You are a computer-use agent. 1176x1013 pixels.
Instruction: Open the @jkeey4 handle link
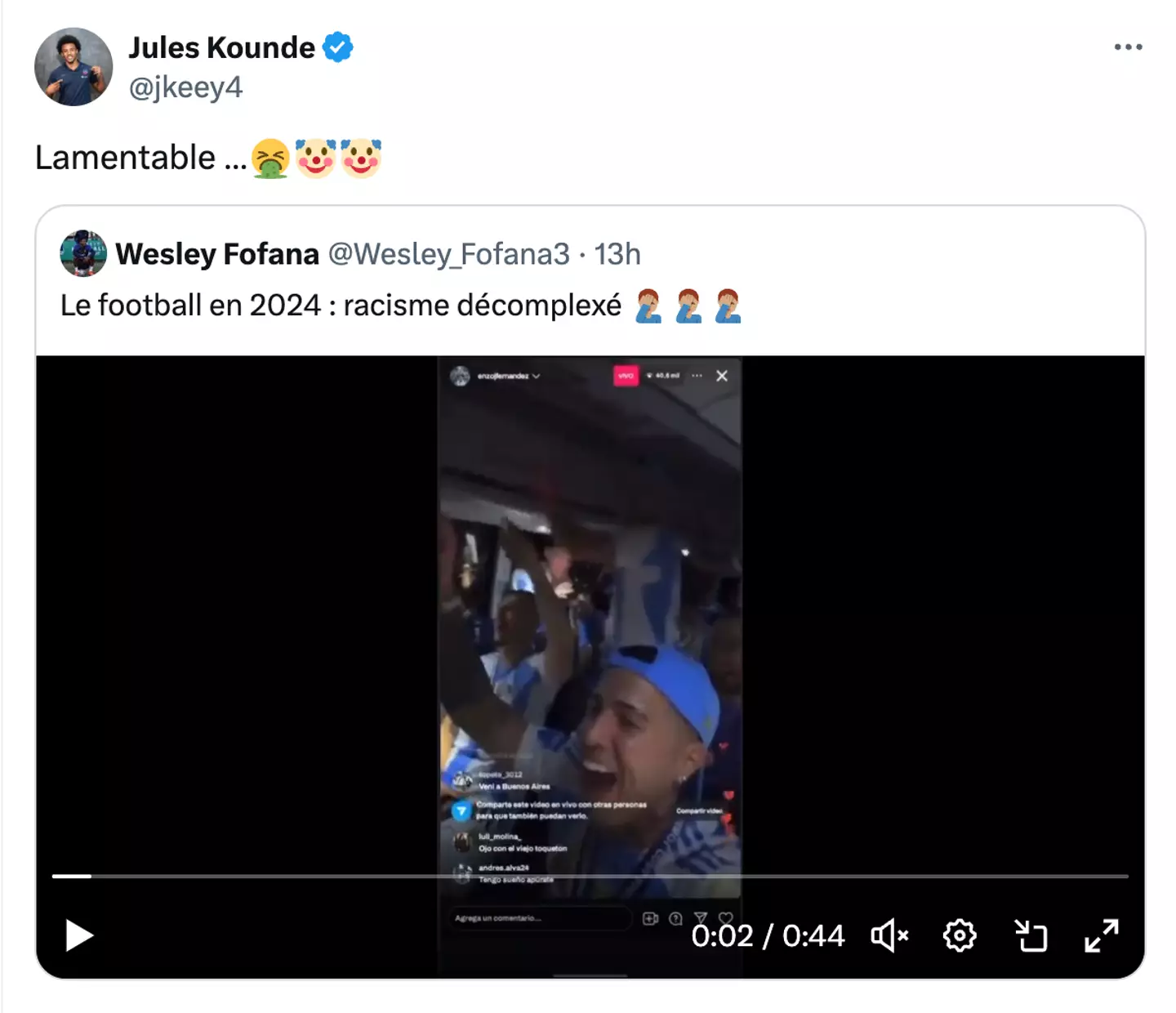(185, 87)
